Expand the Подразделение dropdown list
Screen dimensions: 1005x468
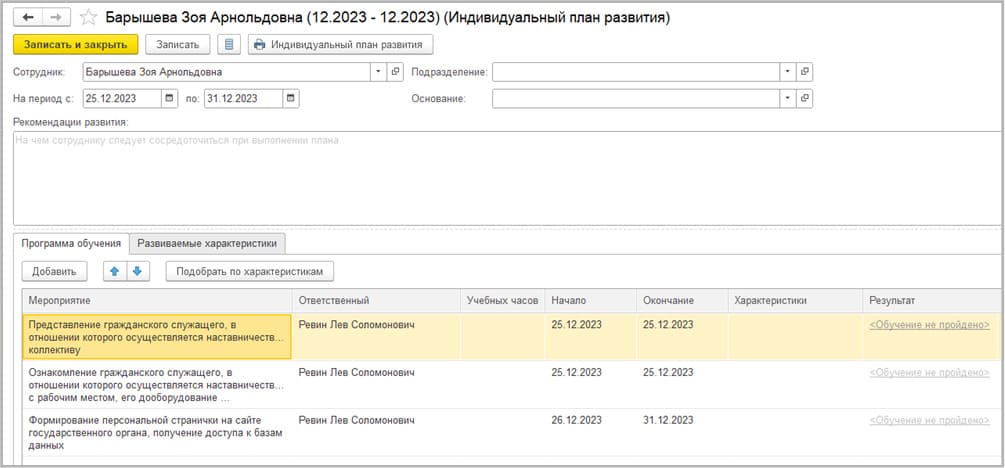[788, 72]
